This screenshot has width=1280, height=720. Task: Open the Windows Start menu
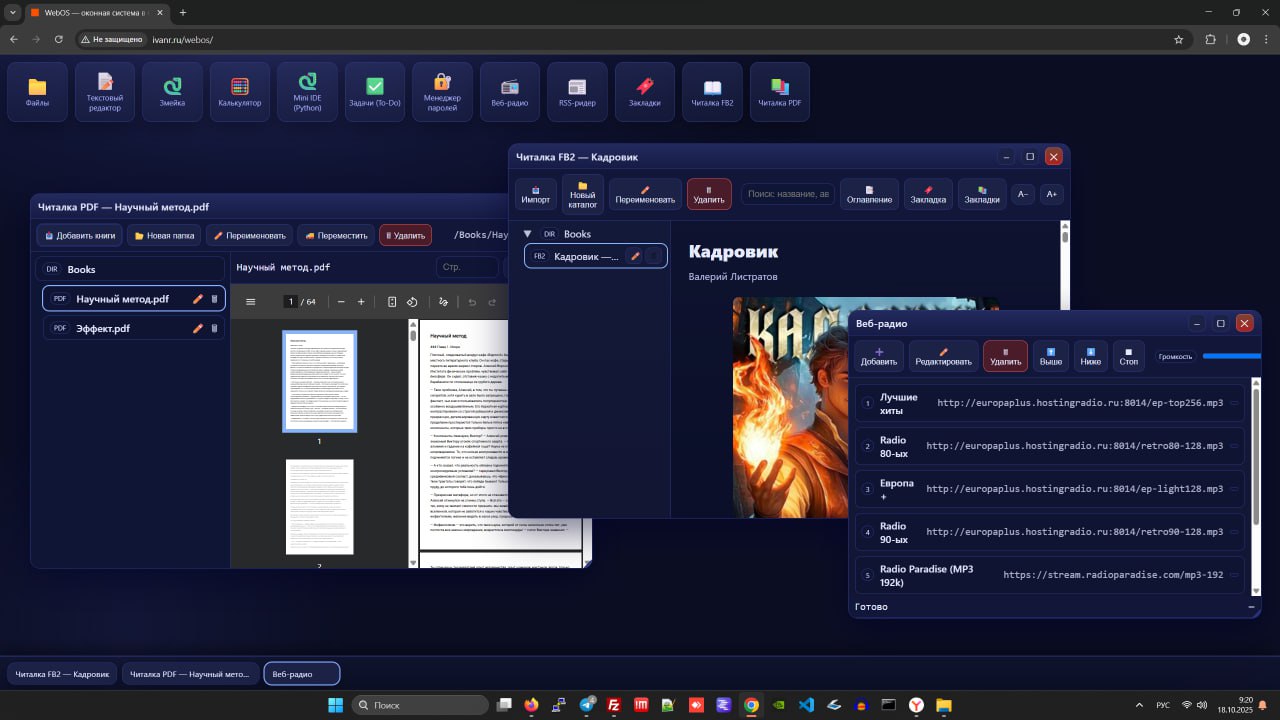pos(334,705)
